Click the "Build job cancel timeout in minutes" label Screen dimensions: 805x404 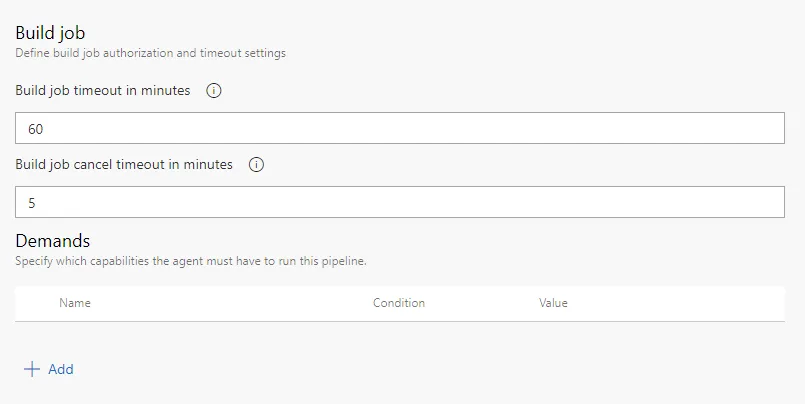click(x=124, y=165)
